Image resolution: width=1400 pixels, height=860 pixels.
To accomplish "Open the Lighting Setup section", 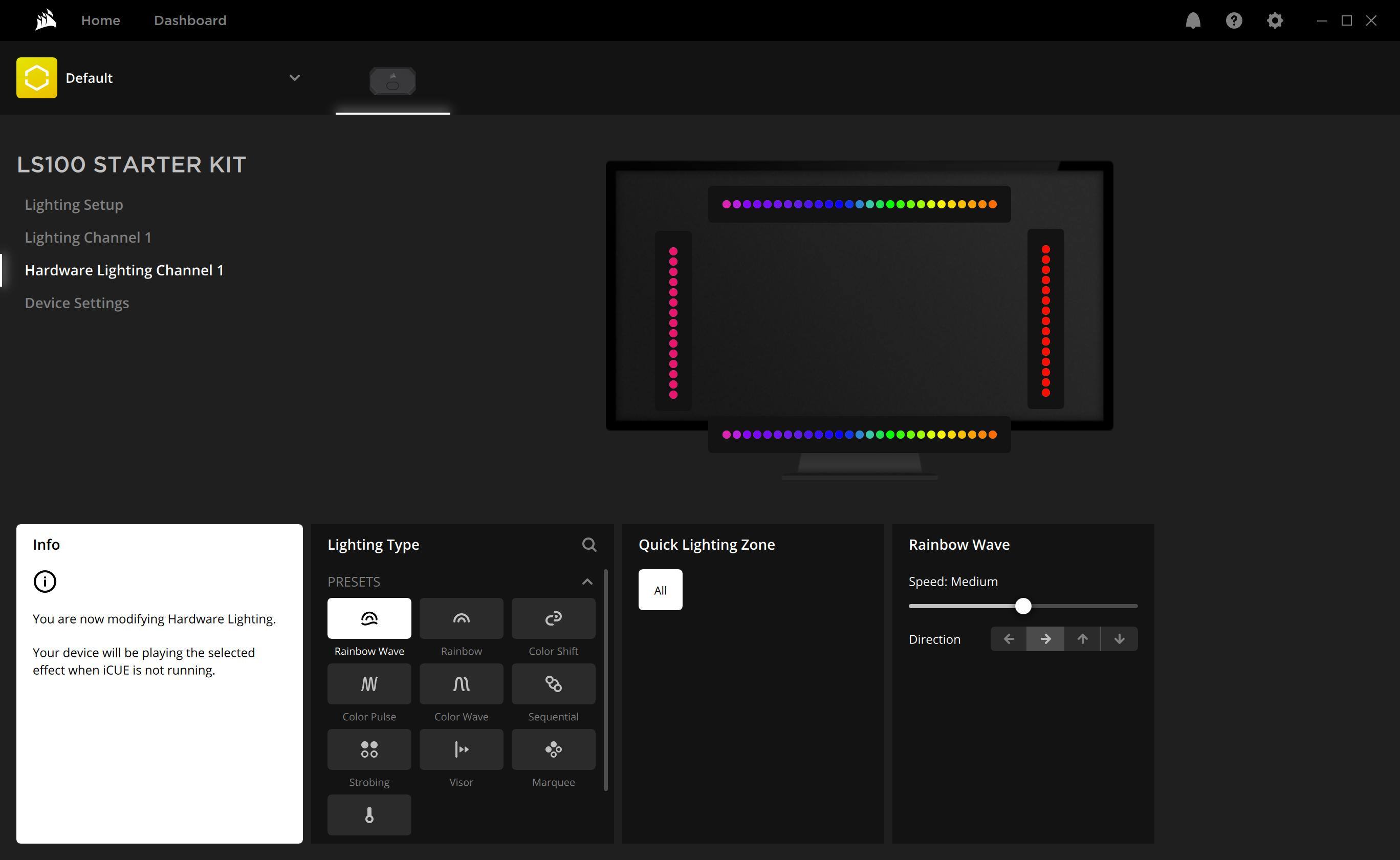I will click(74, 205).
